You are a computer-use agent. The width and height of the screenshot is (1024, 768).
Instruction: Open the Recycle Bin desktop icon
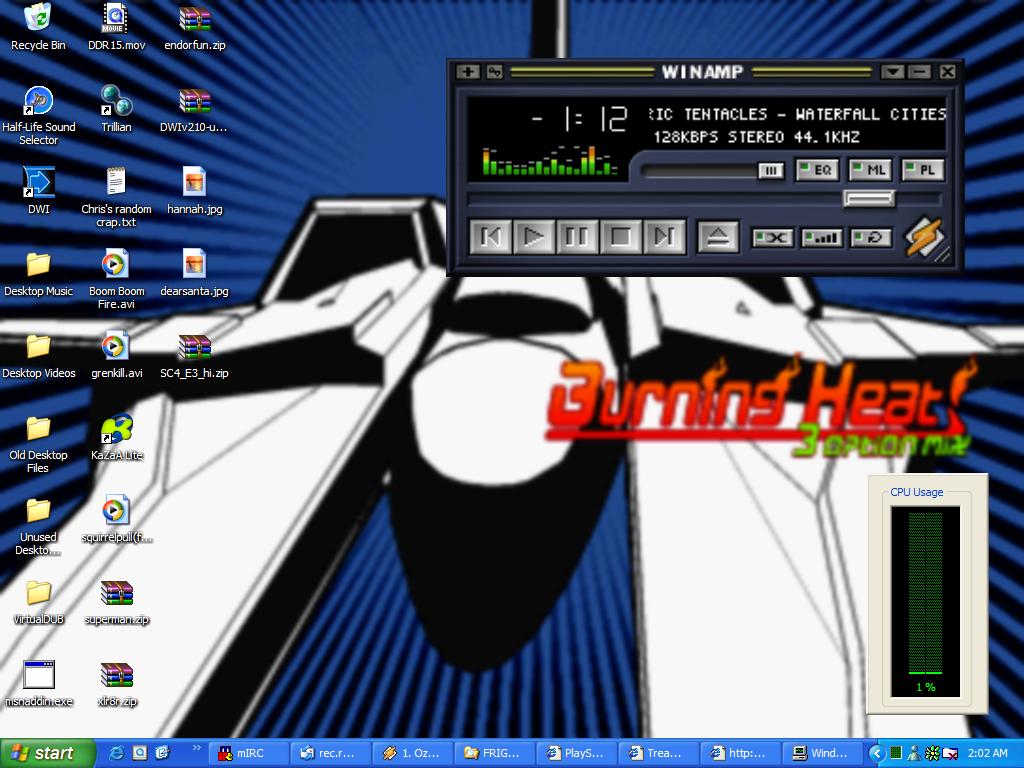click(x=38, y=18)
